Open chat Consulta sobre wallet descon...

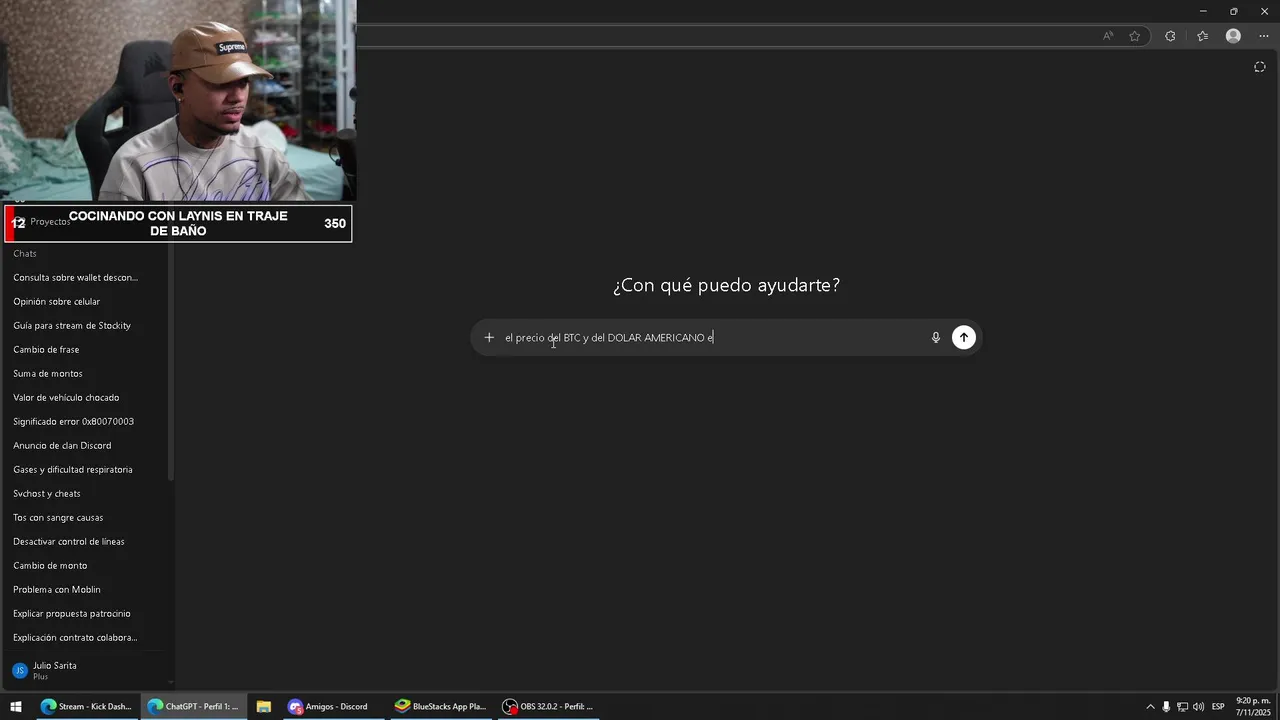(x=76, y=278)
